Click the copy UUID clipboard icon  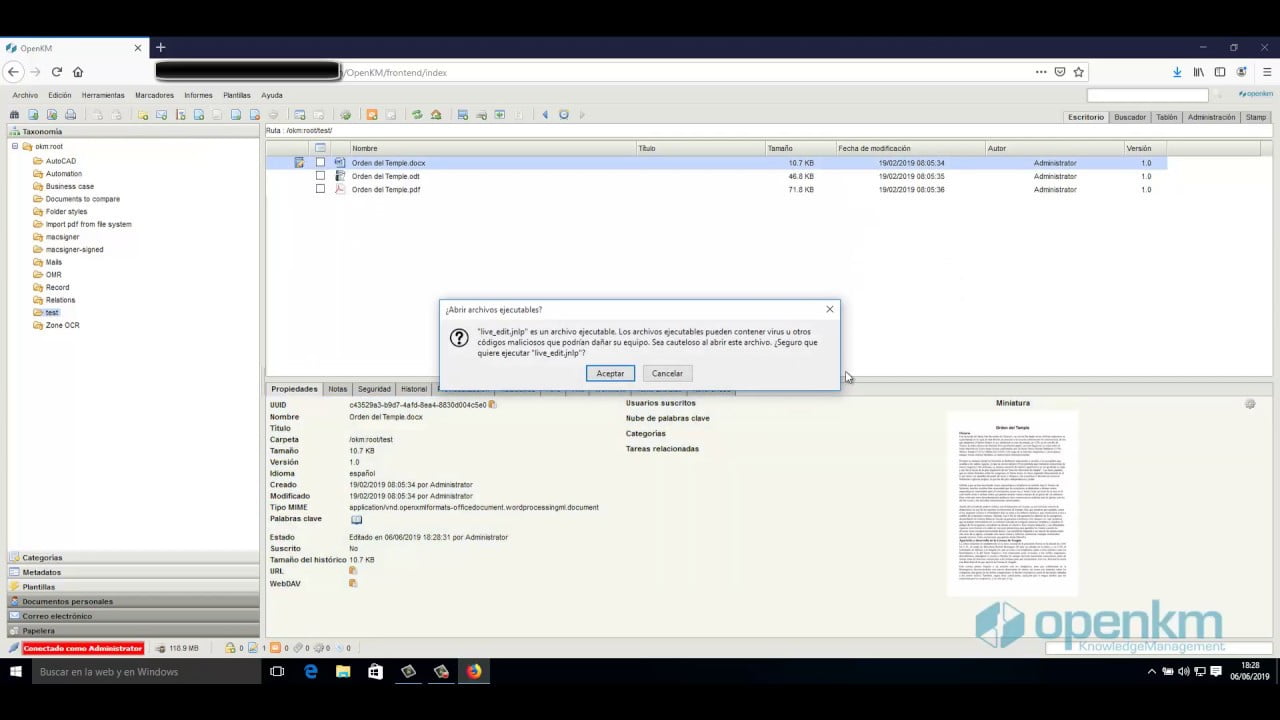point(492,405)
